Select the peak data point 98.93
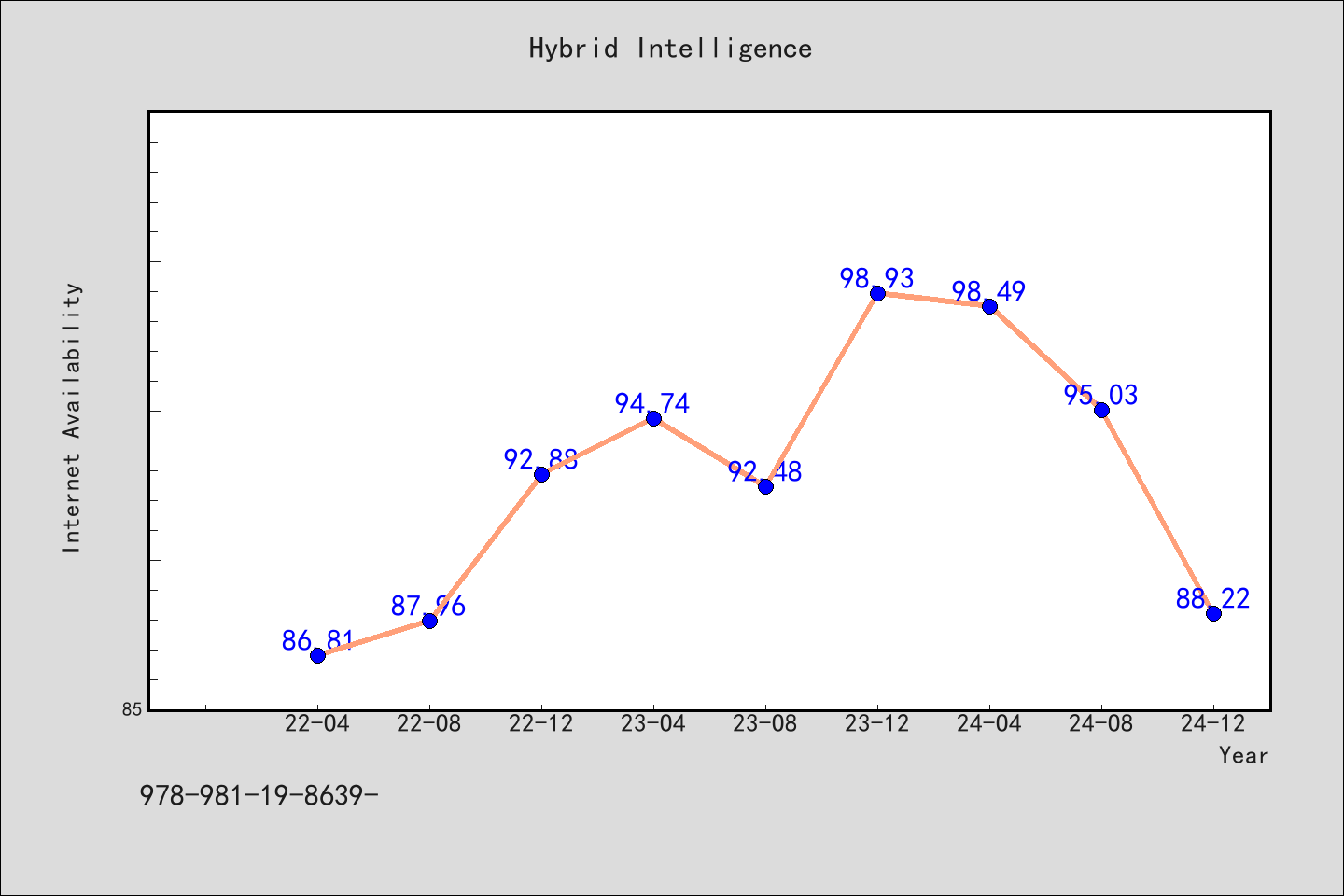This screenshot has height=896, width=1344. coord(877,293)
